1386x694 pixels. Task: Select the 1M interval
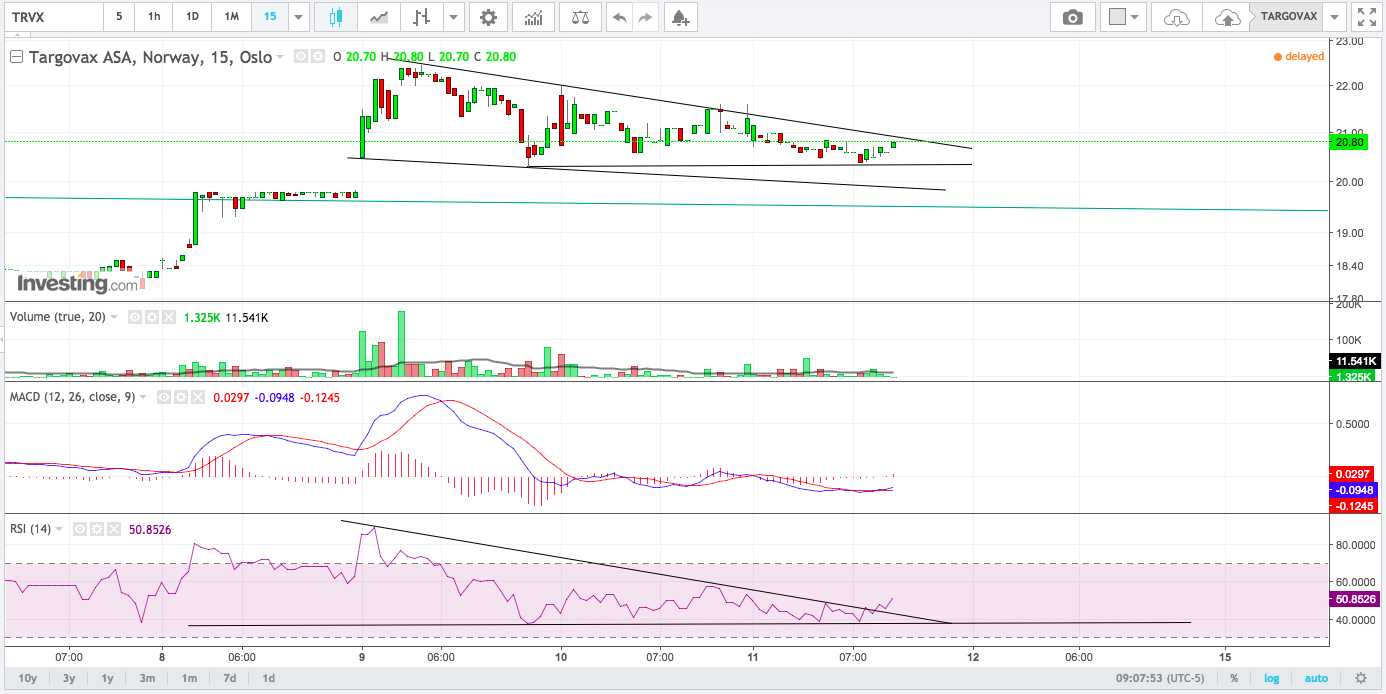[231, 17]
